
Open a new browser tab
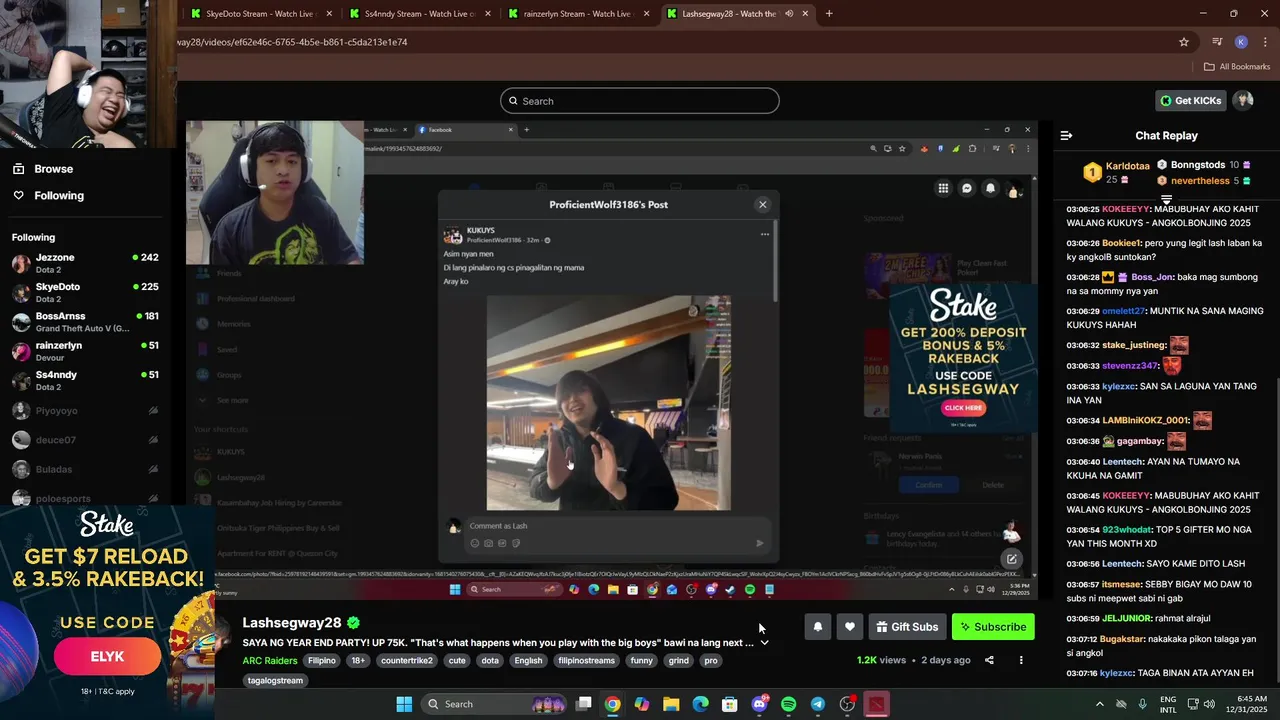tap(829, 14)
